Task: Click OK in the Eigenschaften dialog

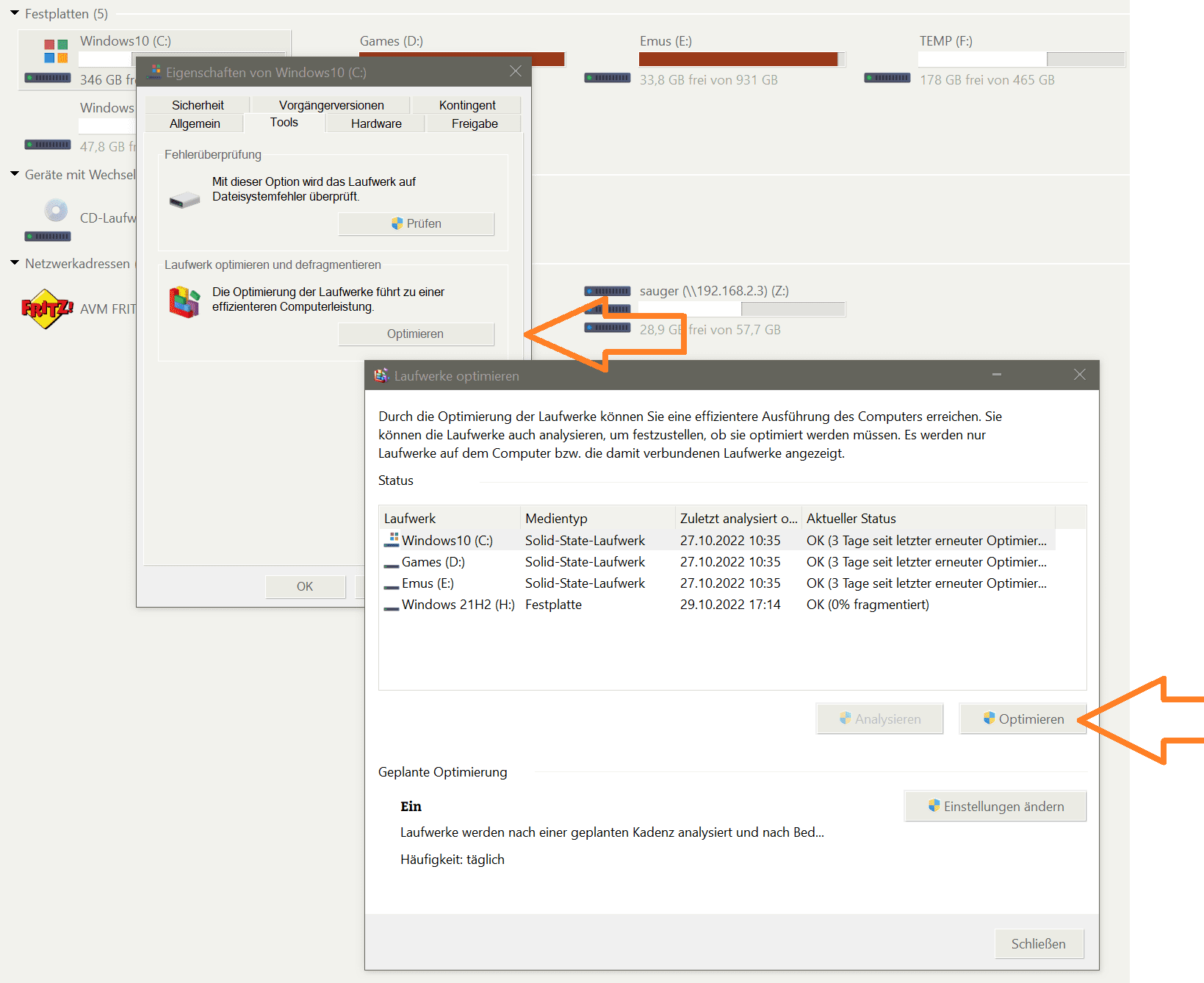Action: (x=305, y=586)
